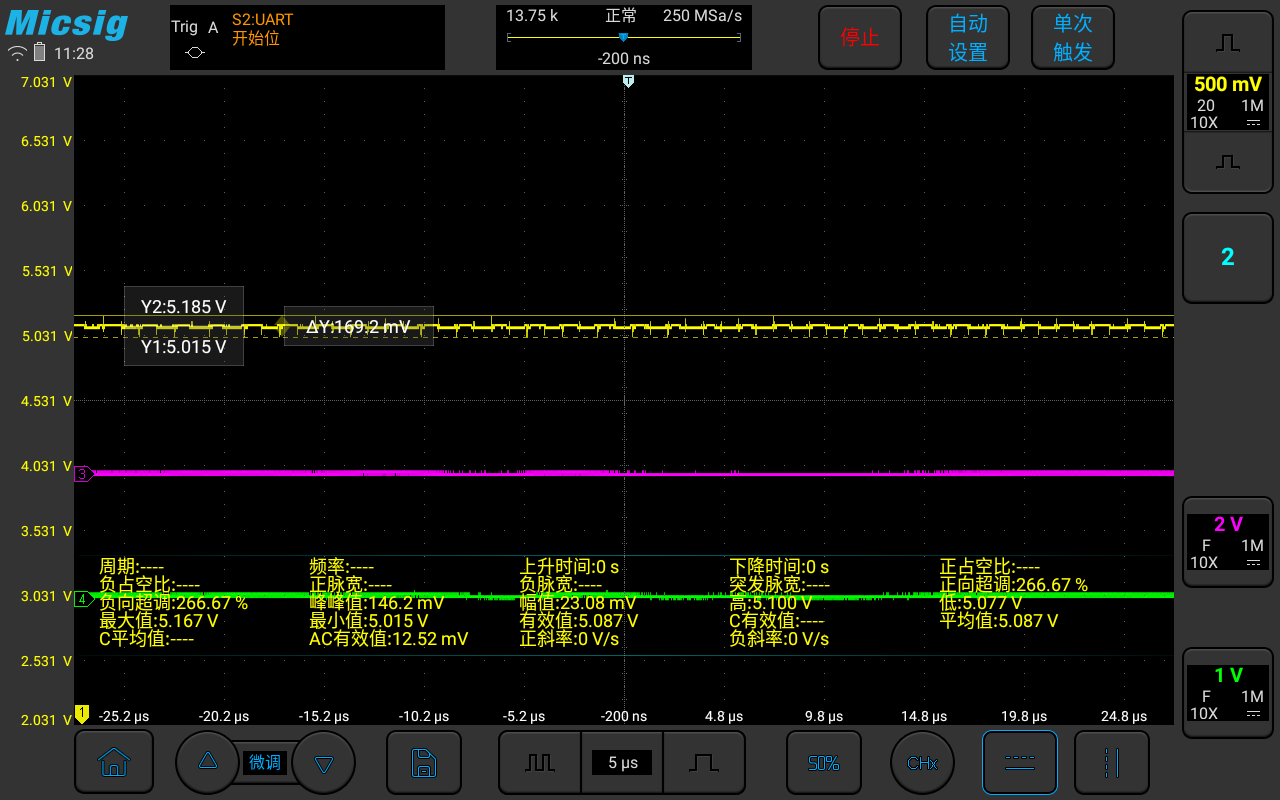Open the 5 µs timebase selector

pos(622,762)
